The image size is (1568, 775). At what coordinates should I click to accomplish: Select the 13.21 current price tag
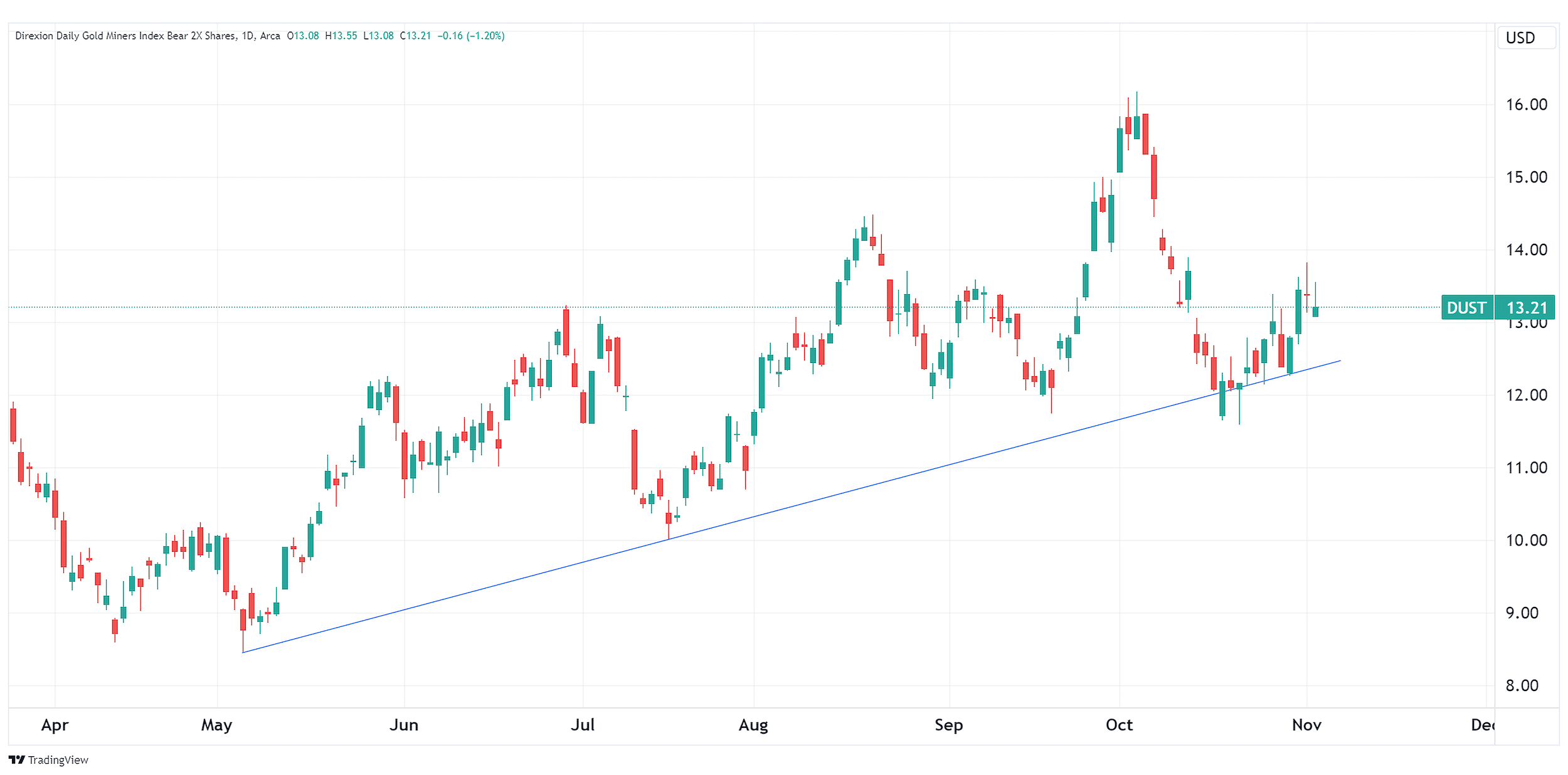click(x=1525, y=307)
